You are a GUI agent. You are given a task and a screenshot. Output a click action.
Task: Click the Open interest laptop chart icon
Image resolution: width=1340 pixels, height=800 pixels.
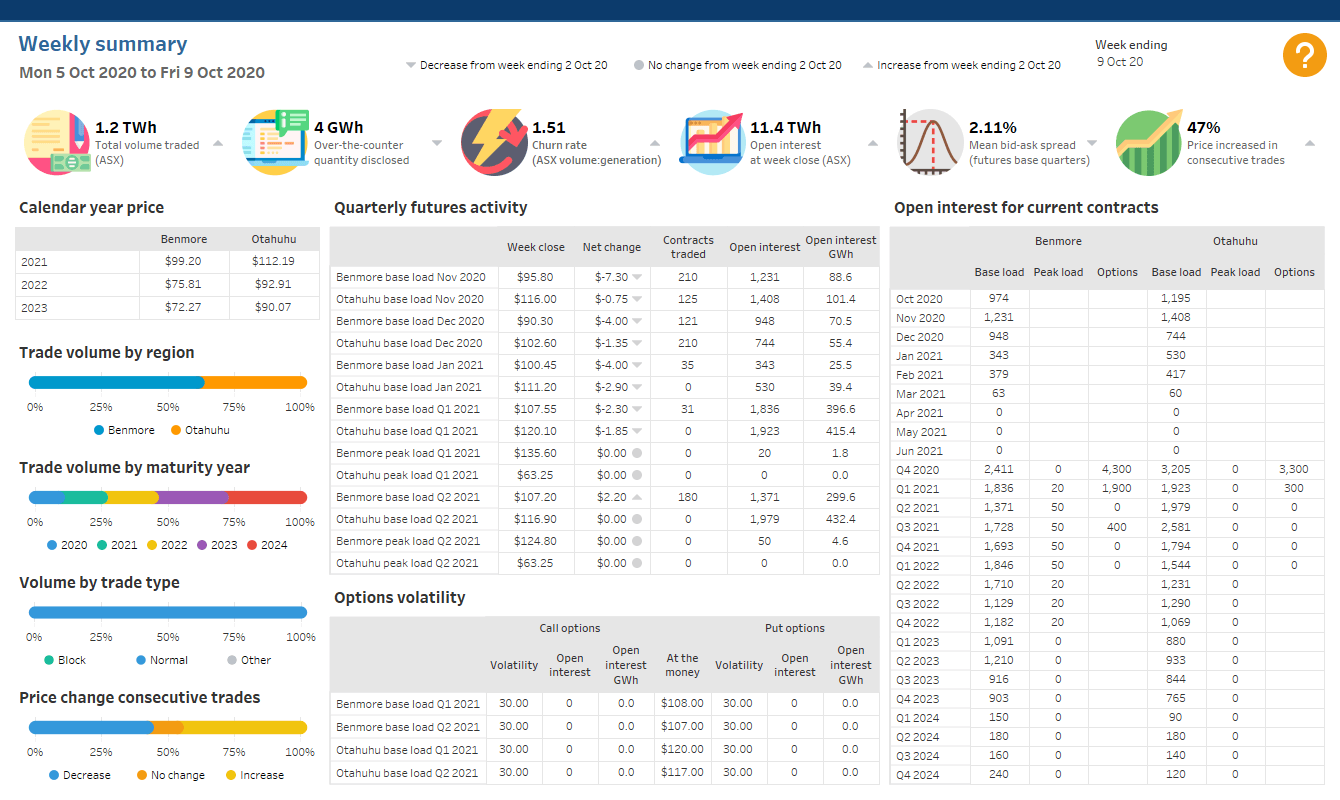click(x=711, y=141)
